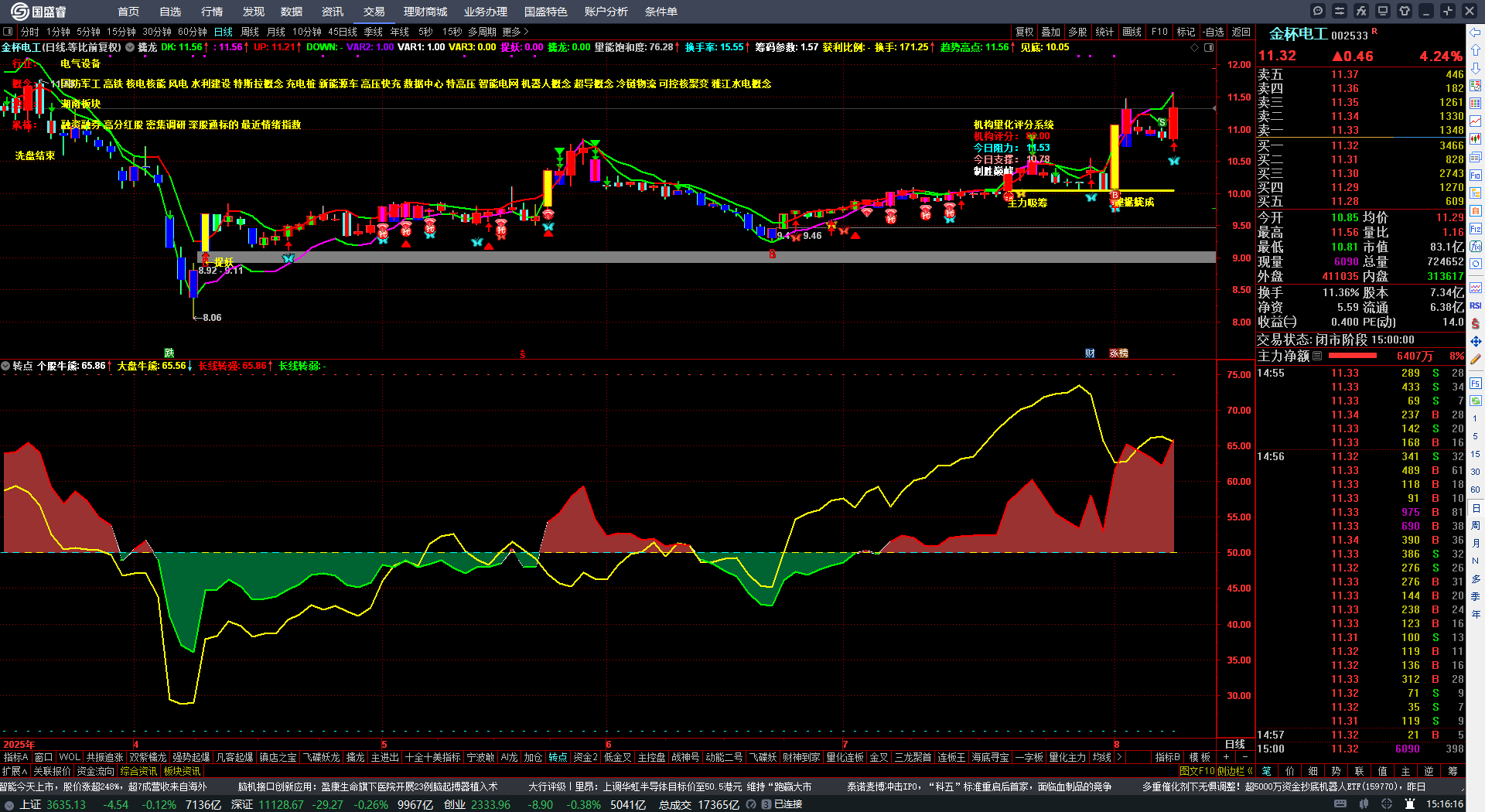Toggle 画线 drawing mode
The width and height of the screenshot is (1485, 812).
1132,32
